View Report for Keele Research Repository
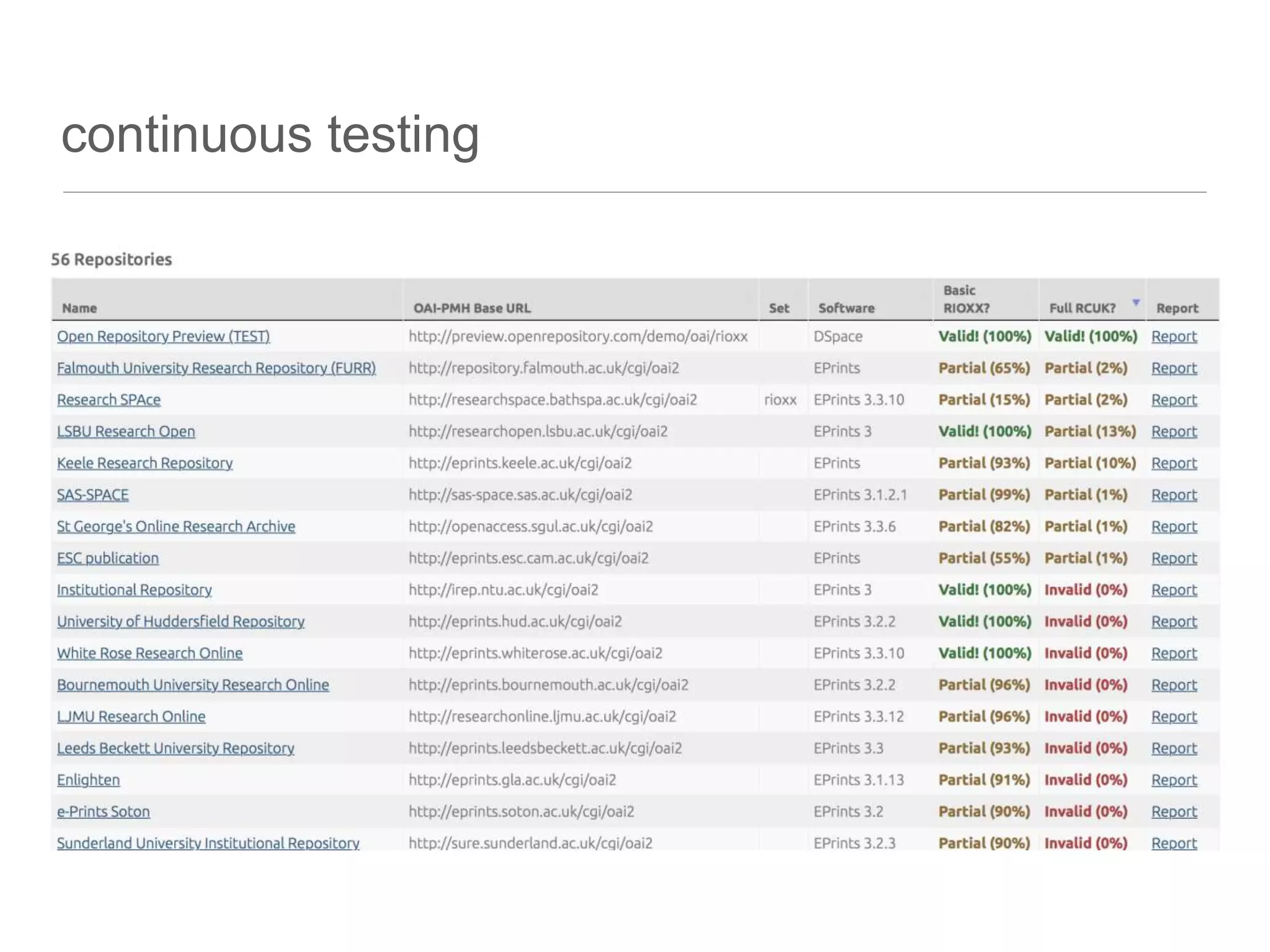 click(x=1174, y=463)
